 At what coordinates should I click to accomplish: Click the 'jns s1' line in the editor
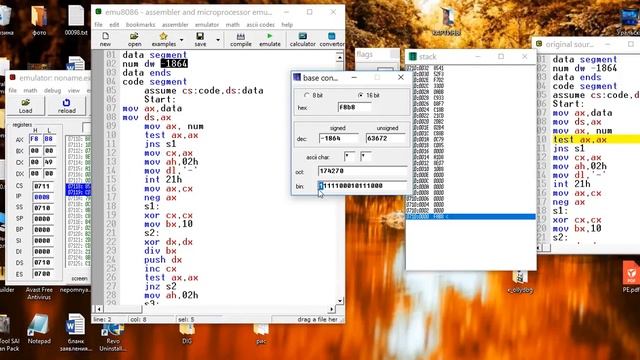click(x=160, y=144)
